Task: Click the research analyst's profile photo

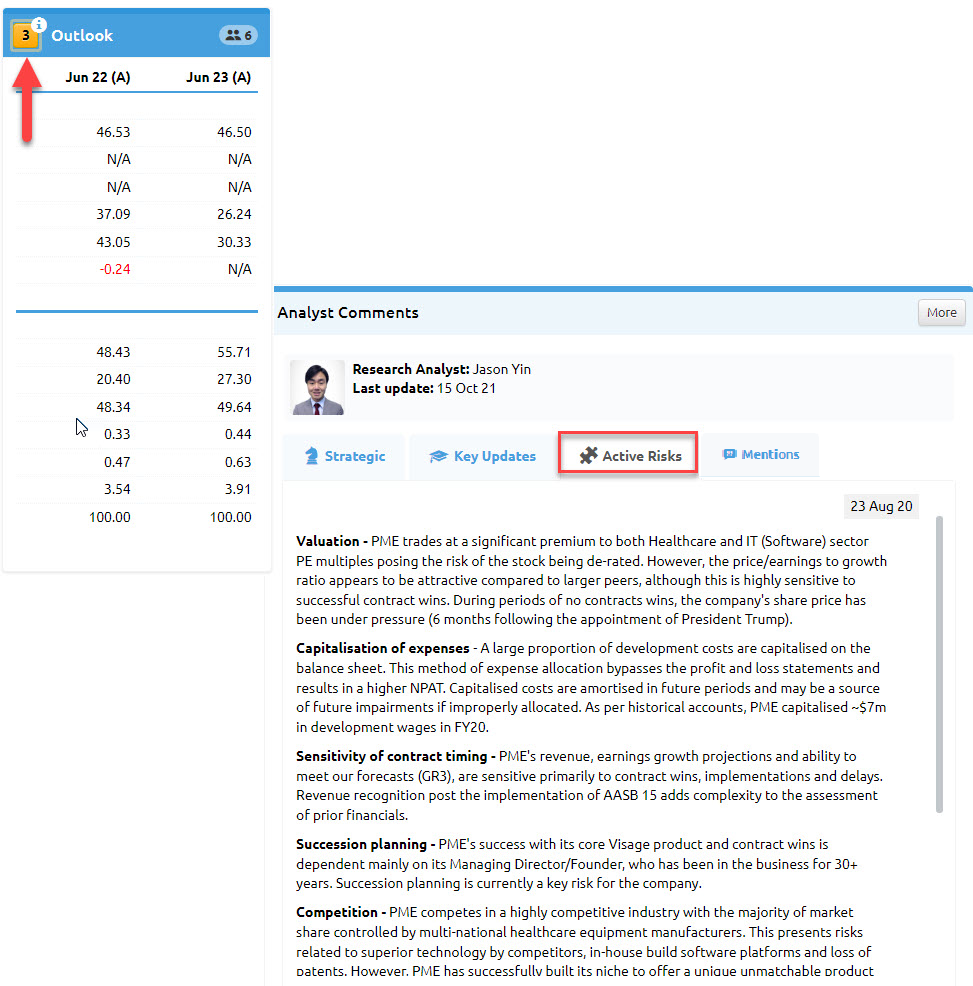Action: pyautogui.click(x=317, y=387)
